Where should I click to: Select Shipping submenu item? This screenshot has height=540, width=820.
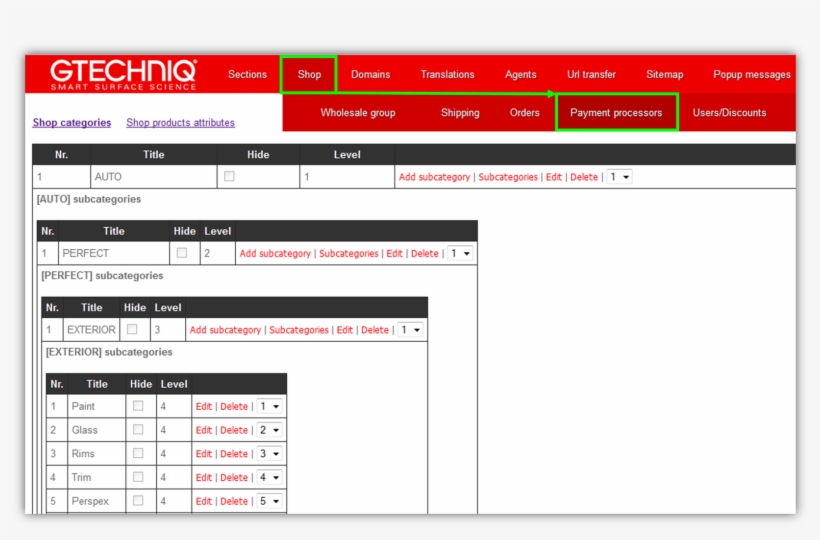460,112
